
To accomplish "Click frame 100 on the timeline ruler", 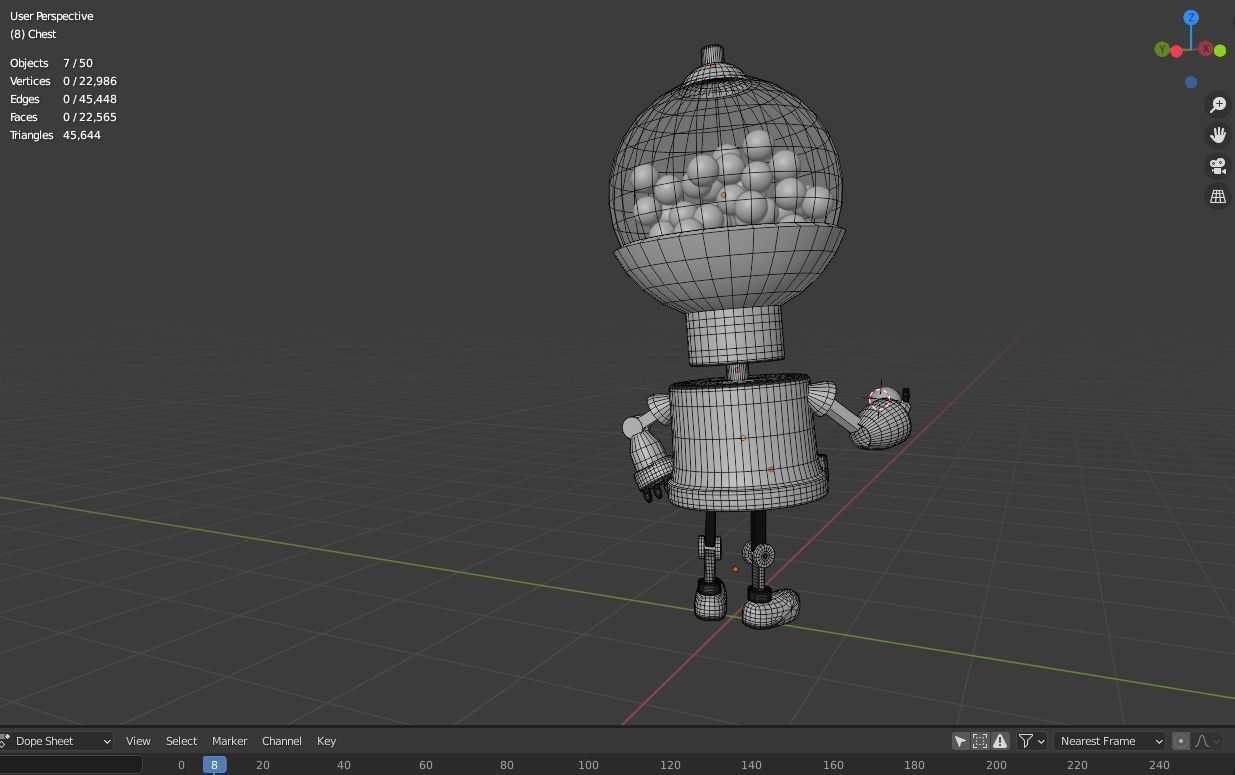I will (588, 765).
